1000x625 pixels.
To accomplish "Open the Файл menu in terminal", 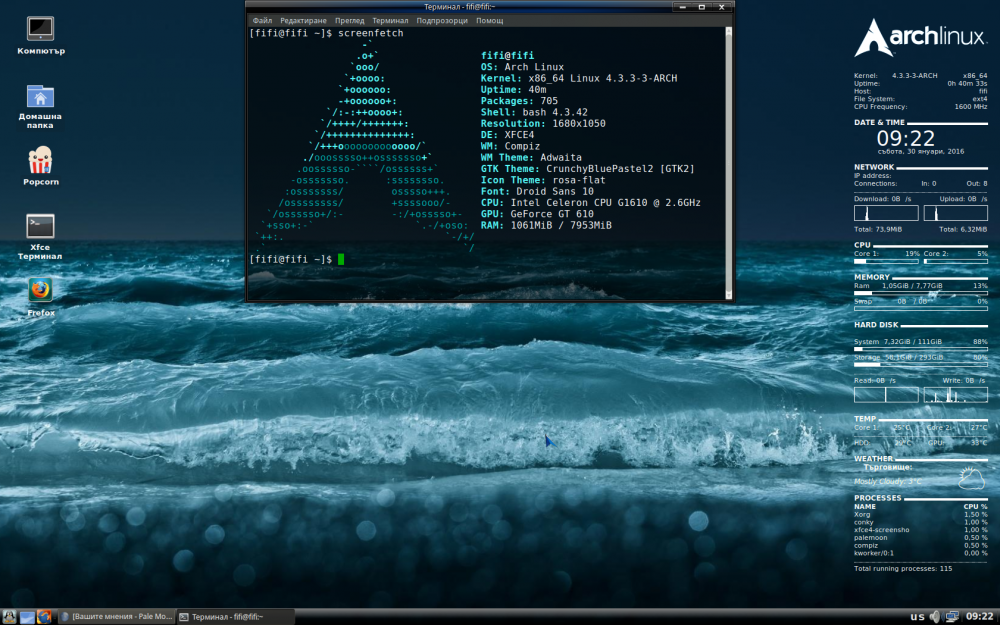I will pyautogui.click(x=261, y=20).
